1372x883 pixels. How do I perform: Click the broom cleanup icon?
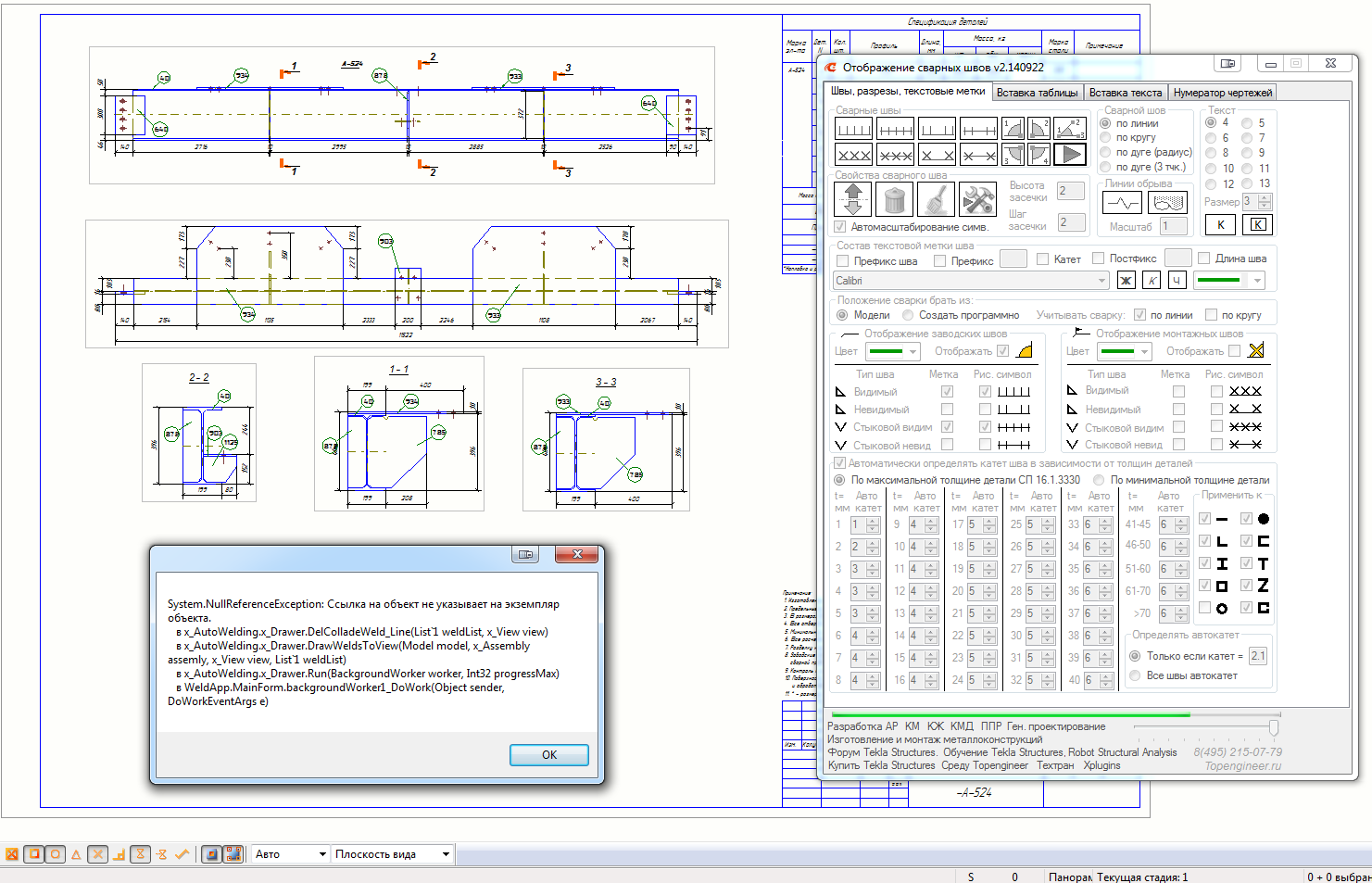pyautogui.click(x=936, y=199)
